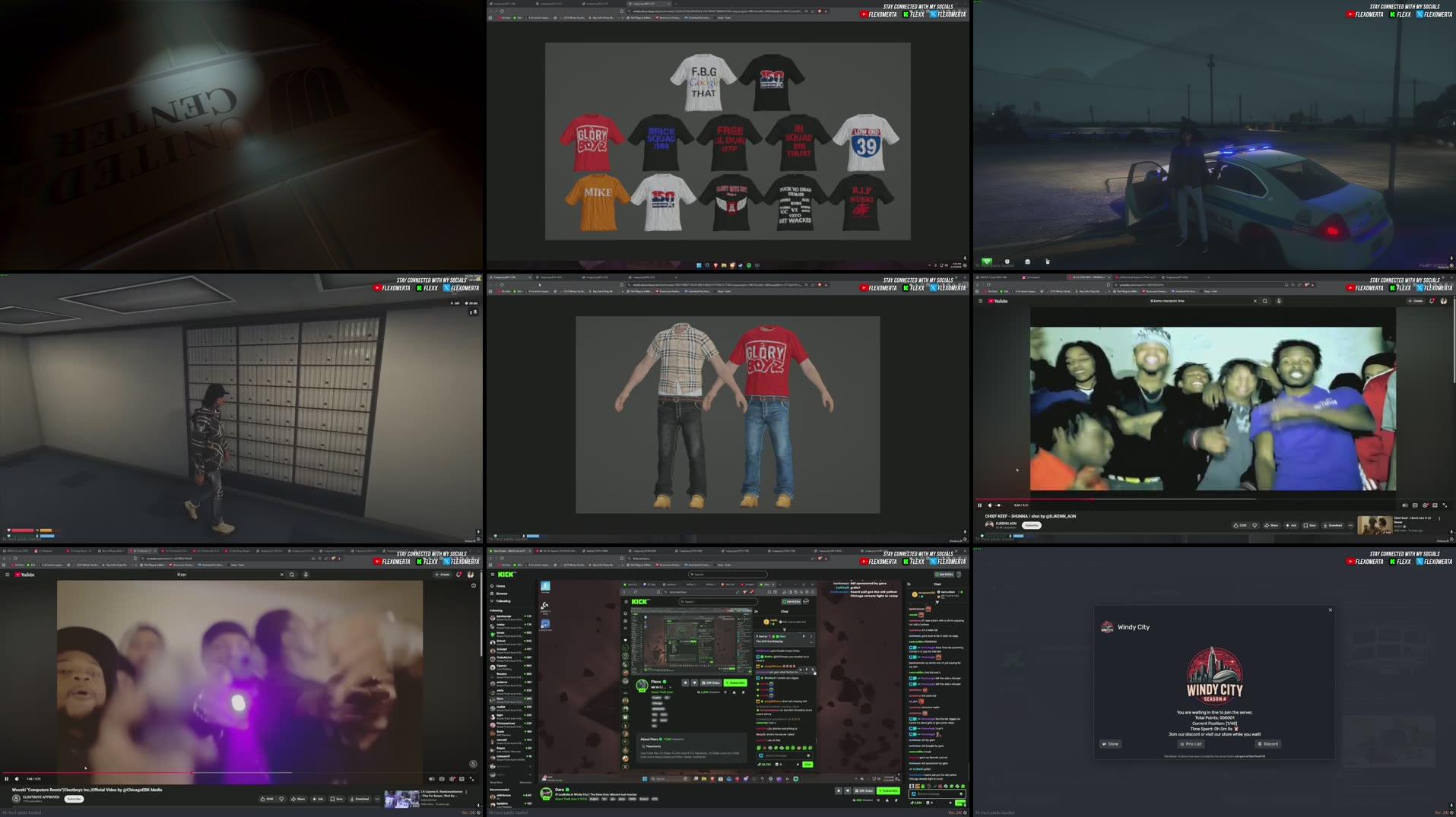Open the settings gear on the Chief Keef video player
Viewport: 1456px width, 817px height.
pyautogui.click(x=1426, y=505)
